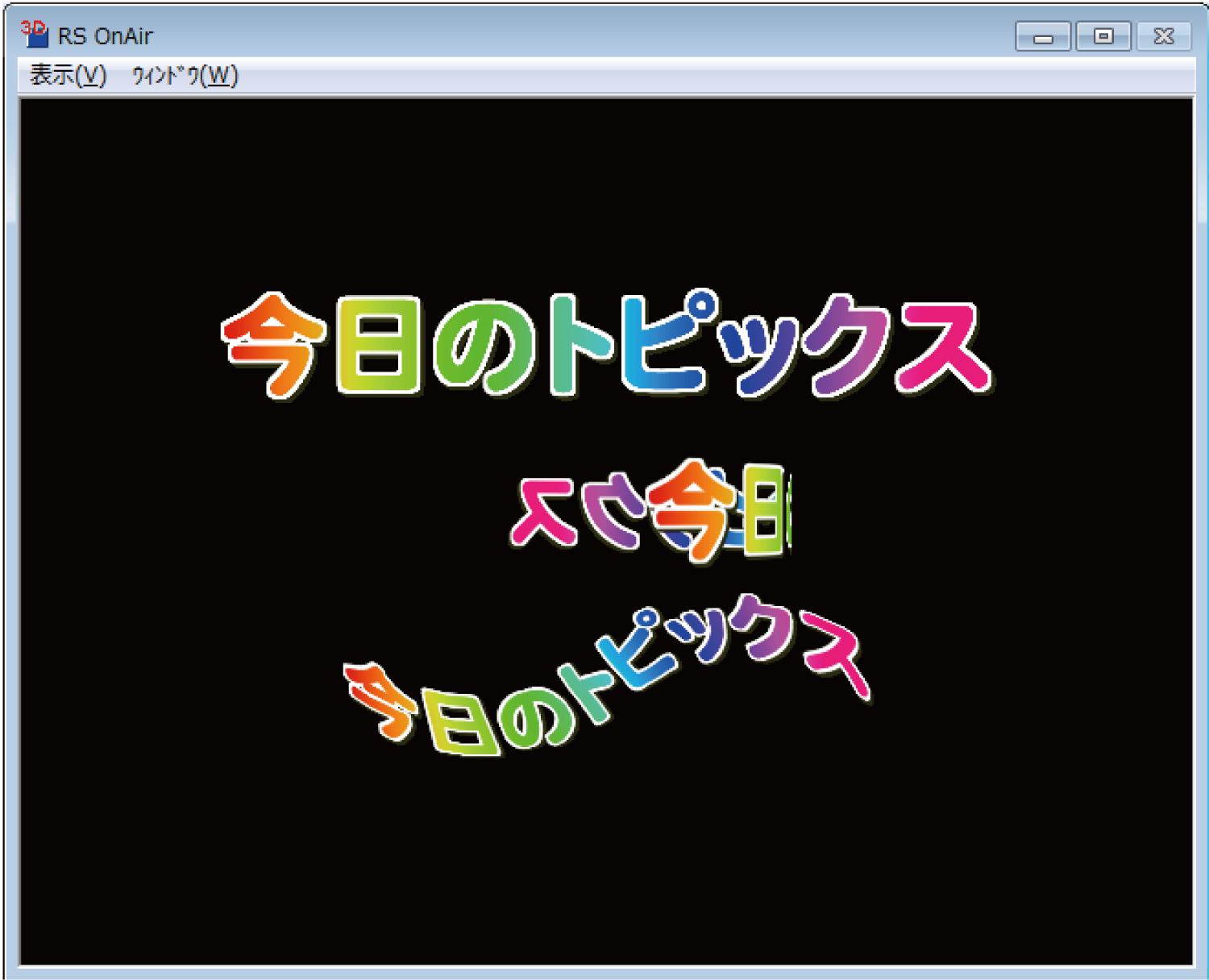Screen dimensions: 1209x980
Task: Click the pink ス in the bottom curved text
Action: (834, 651)
